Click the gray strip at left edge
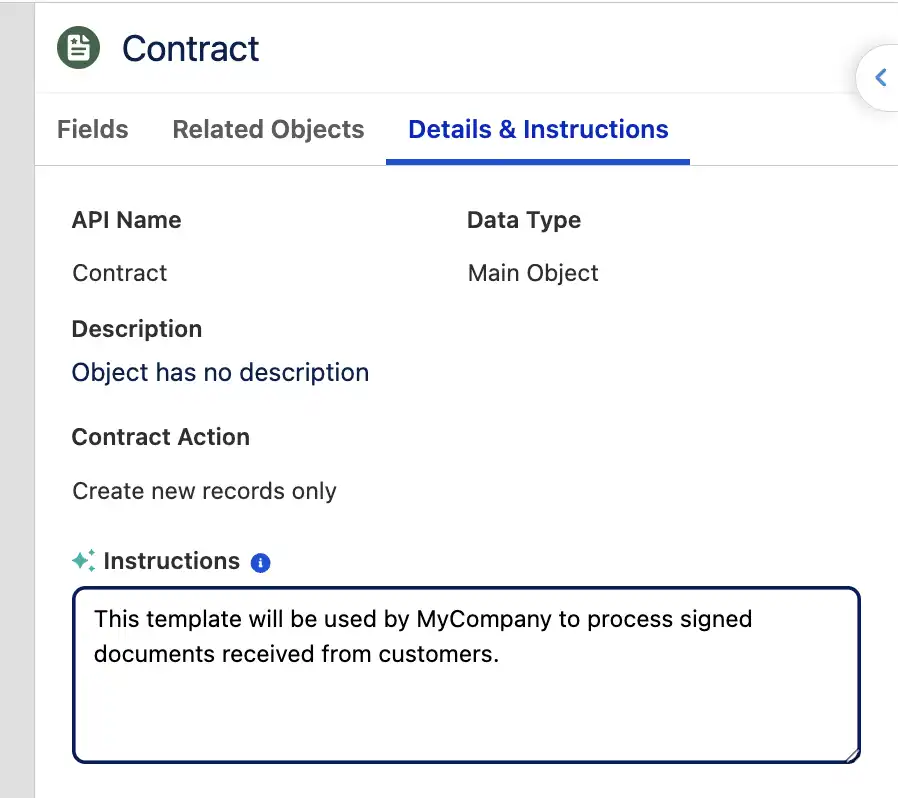This screenshot has width=898, height=798. (x=17, y=400)
